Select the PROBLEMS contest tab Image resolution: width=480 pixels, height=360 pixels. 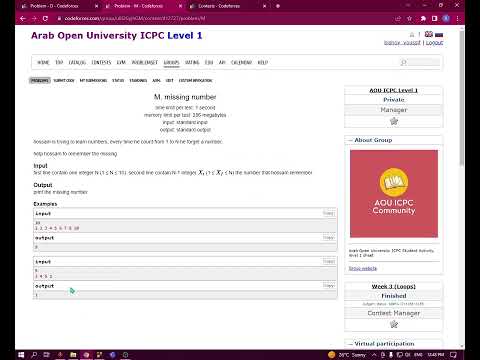(40, 80)
